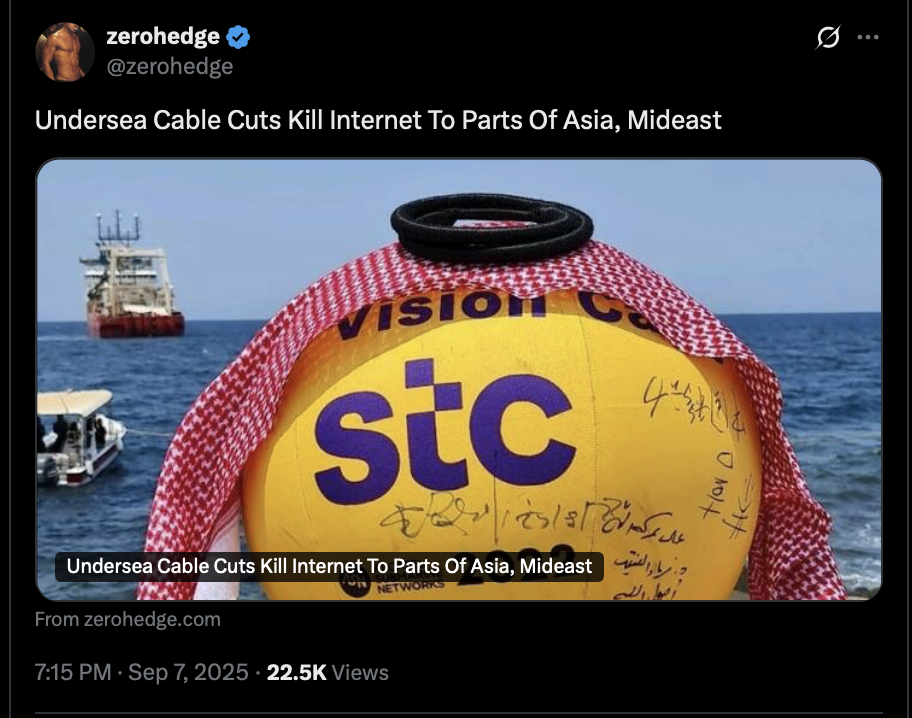
Task: Select the tweet headline text
Action: tap(378, 120)
